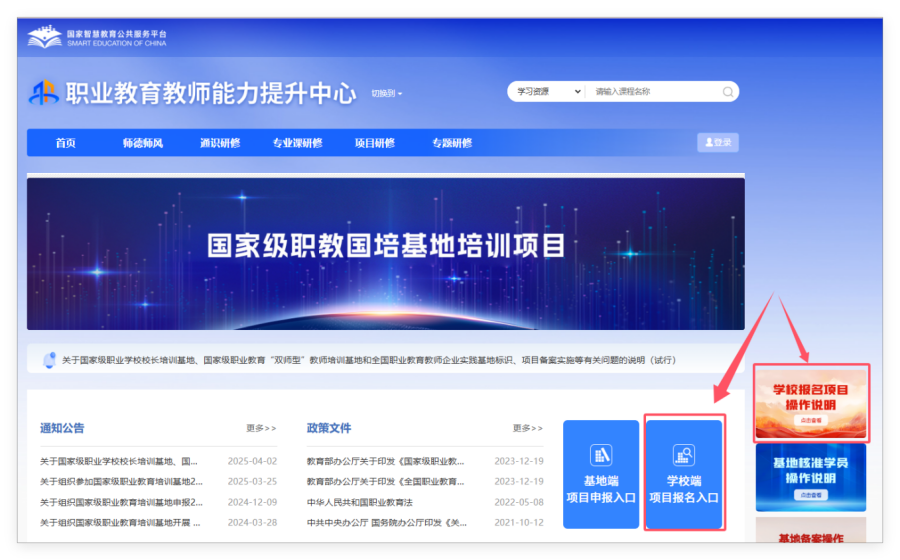Click 更多>> next to 通知公告
The height and width of the screenshot is (560, 900).
(x=261, y=428)
